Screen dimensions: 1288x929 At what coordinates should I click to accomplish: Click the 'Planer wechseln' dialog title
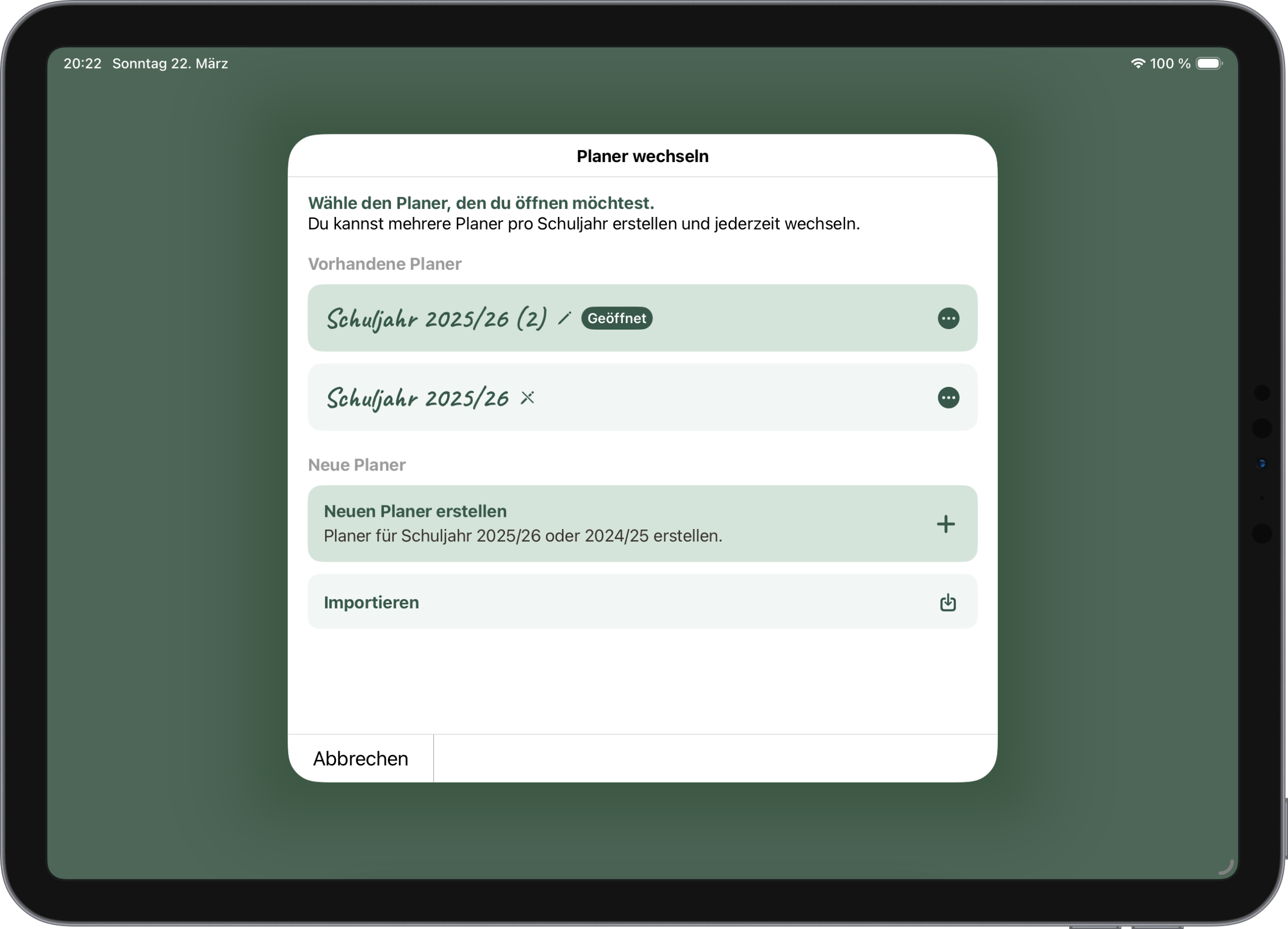(642, 156)
